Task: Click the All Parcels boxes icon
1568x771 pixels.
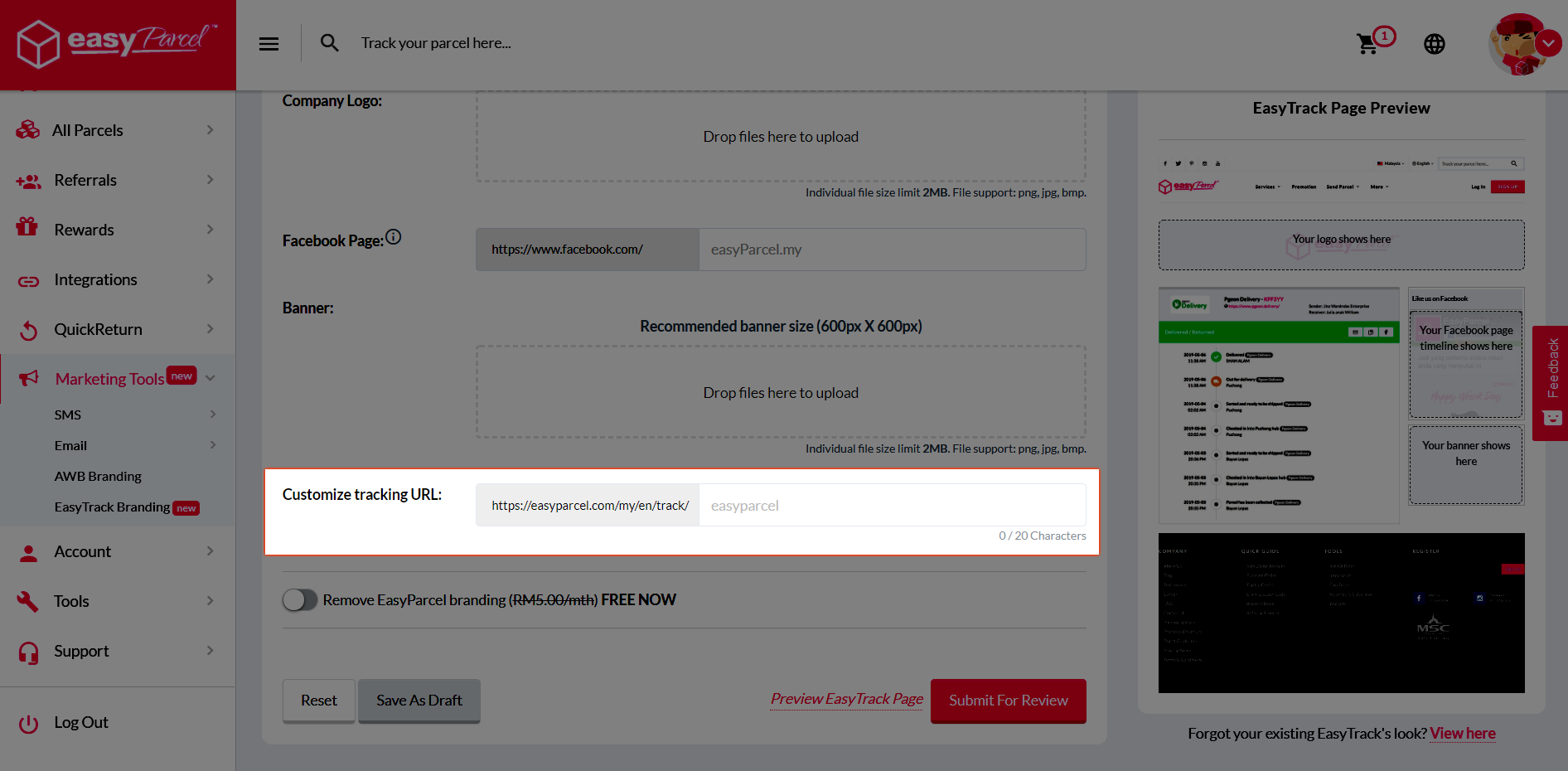Action: [x=28, y=130]
